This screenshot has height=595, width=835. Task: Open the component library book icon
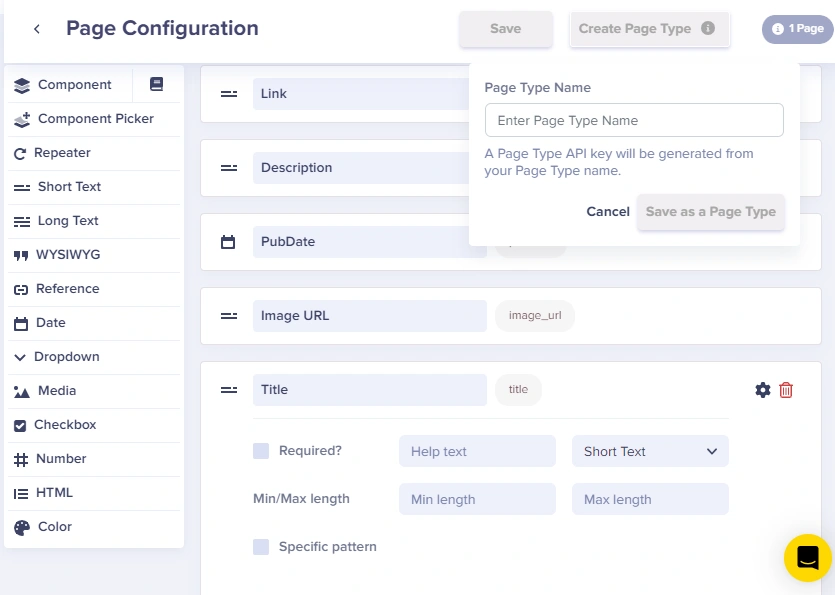click(x=156, y=84)
